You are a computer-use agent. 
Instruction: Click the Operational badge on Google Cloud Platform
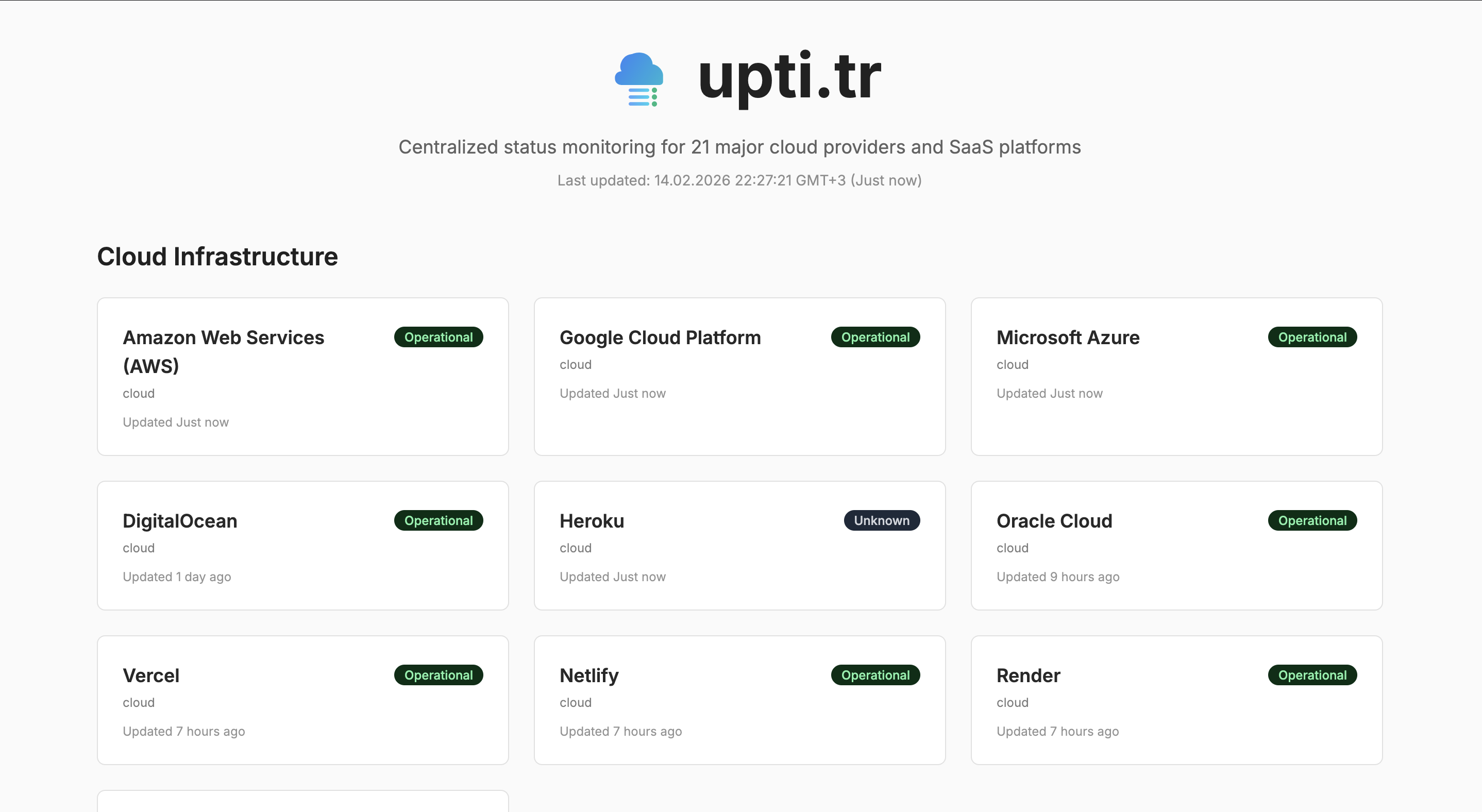click(875, 337)
